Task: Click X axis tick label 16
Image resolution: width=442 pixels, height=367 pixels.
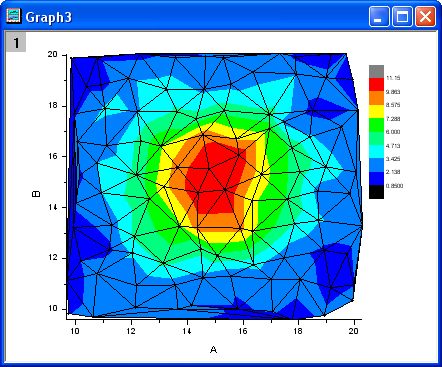Action: (x=243, y=331)
